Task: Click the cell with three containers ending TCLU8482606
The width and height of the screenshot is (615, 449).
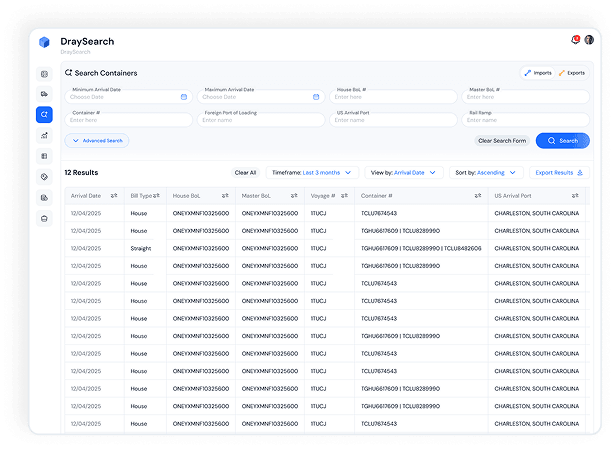Action: point(421,249)
